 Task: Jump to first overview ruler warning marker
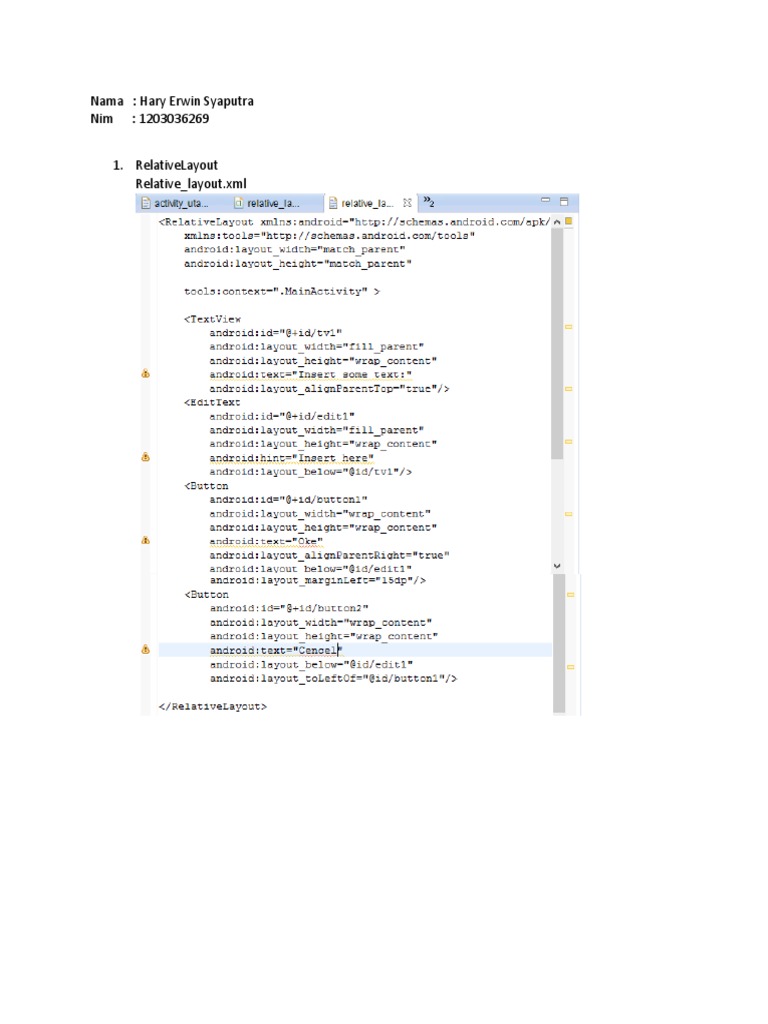point(569,327)
